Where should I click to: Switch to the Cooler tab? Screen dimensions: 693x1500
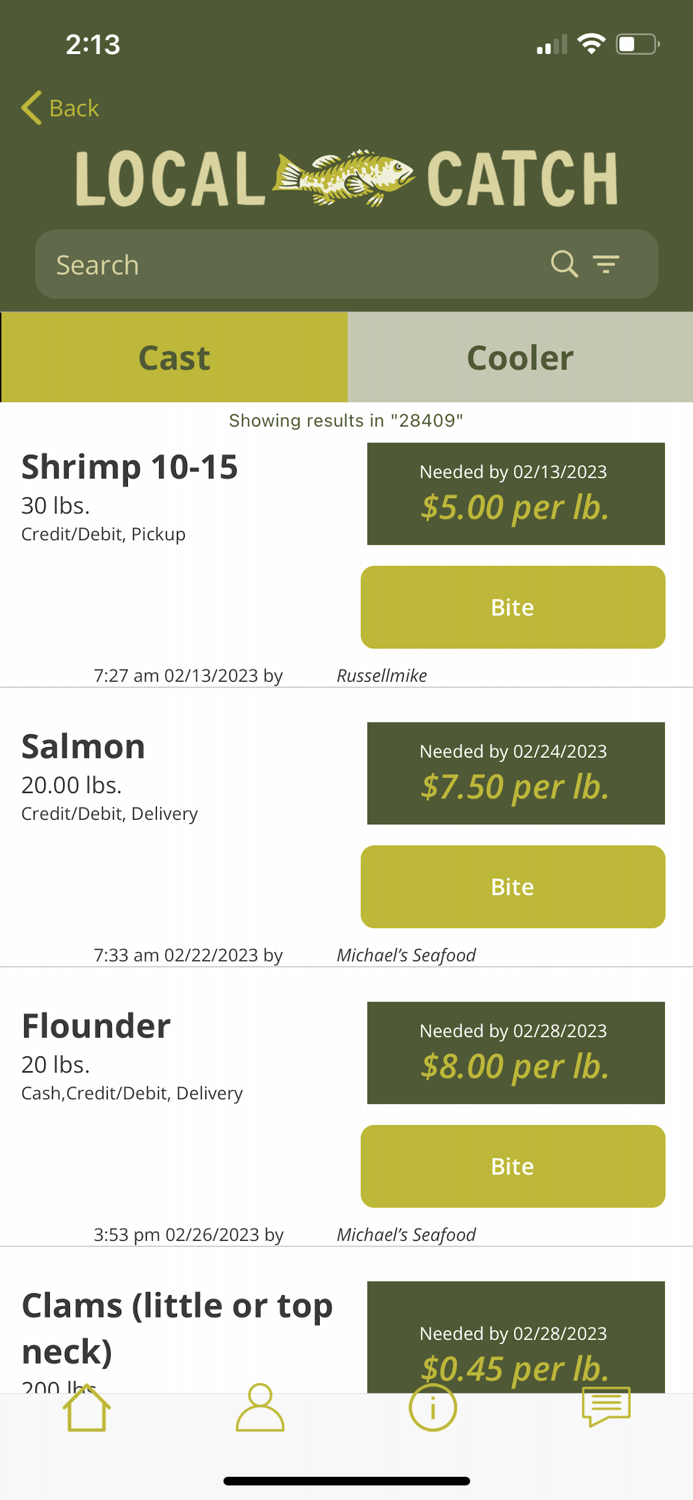coord(520,357)
